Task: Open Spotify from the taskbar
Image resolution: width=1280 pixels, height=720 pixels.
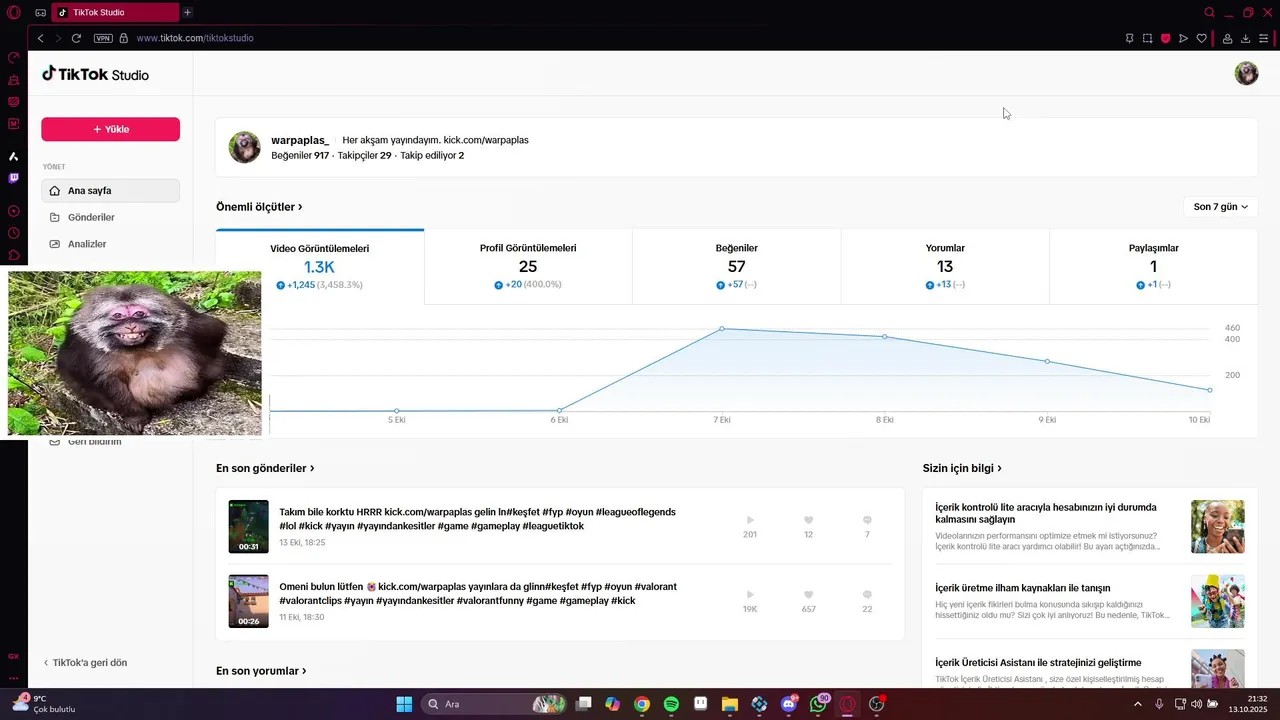Action: coord(671,704)
